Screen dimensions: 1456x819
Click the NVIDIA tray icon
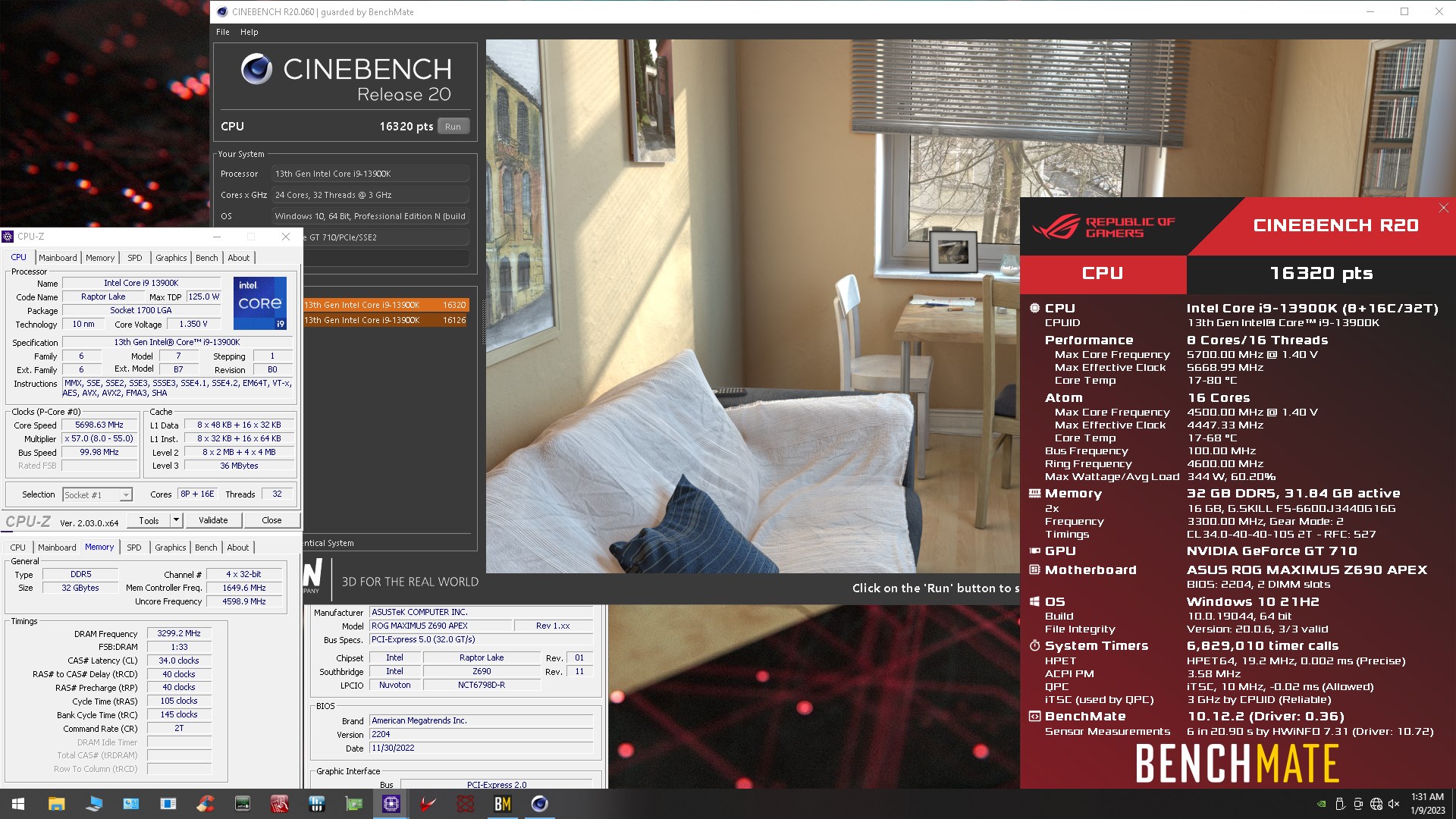(x=1322, y=804)
